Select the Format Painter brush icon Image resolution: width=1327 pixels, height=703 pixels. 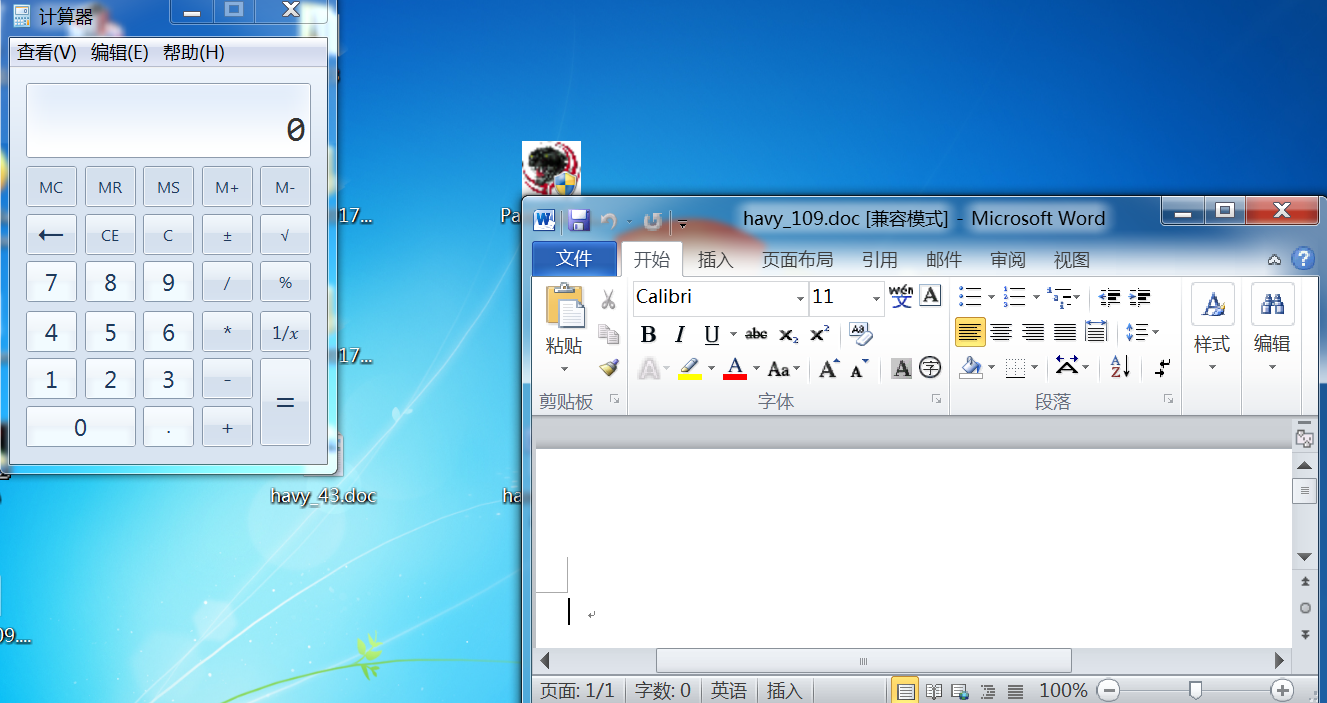pos(608,368)
